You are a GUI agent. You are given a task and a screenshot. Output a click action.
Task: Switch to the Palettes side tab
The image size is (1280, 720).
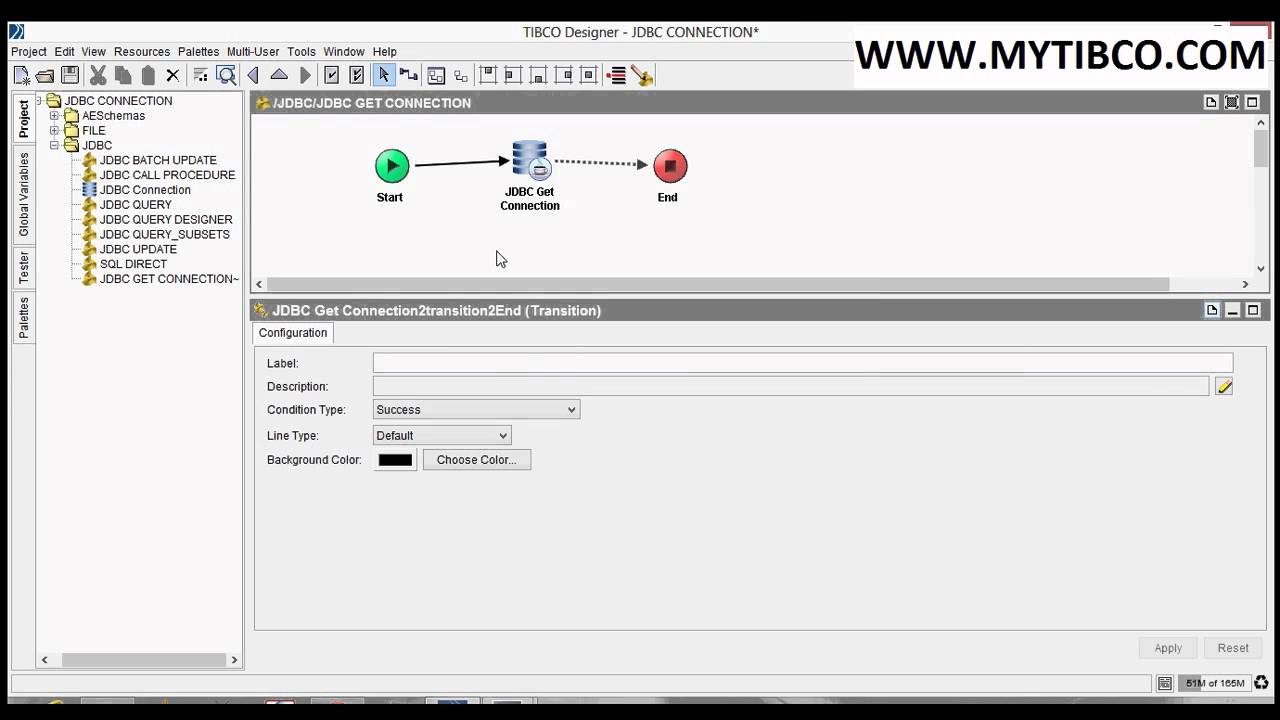click(x=24, y=317)
